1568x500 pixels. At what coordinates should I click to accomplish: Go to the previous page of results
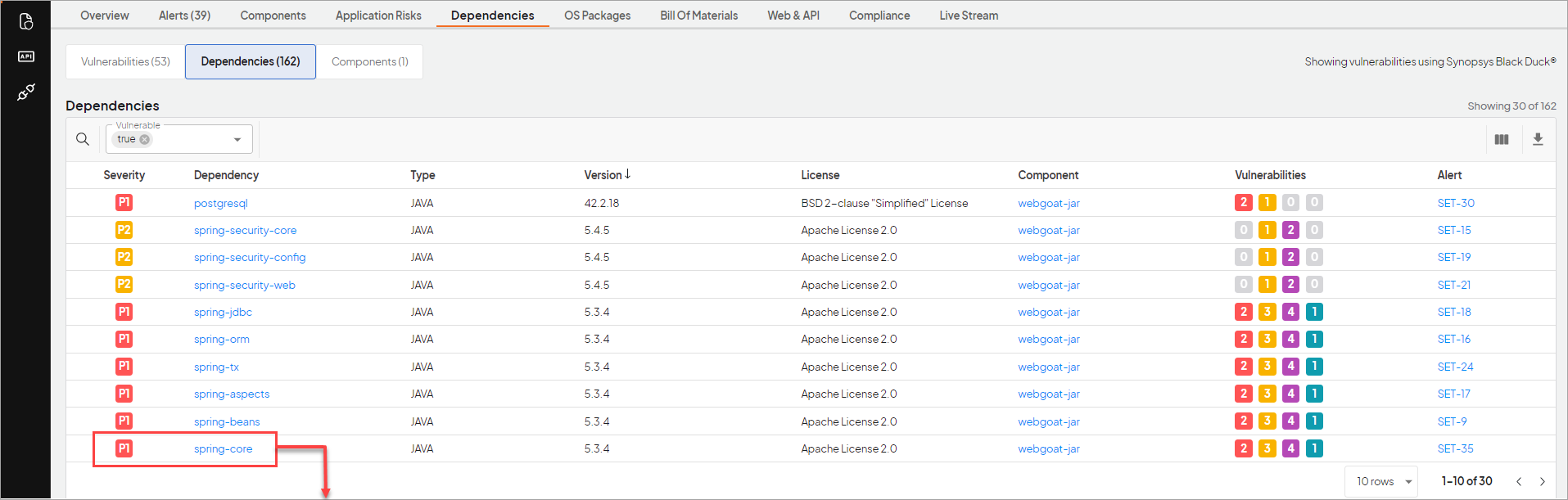[x=1519, y=481]
